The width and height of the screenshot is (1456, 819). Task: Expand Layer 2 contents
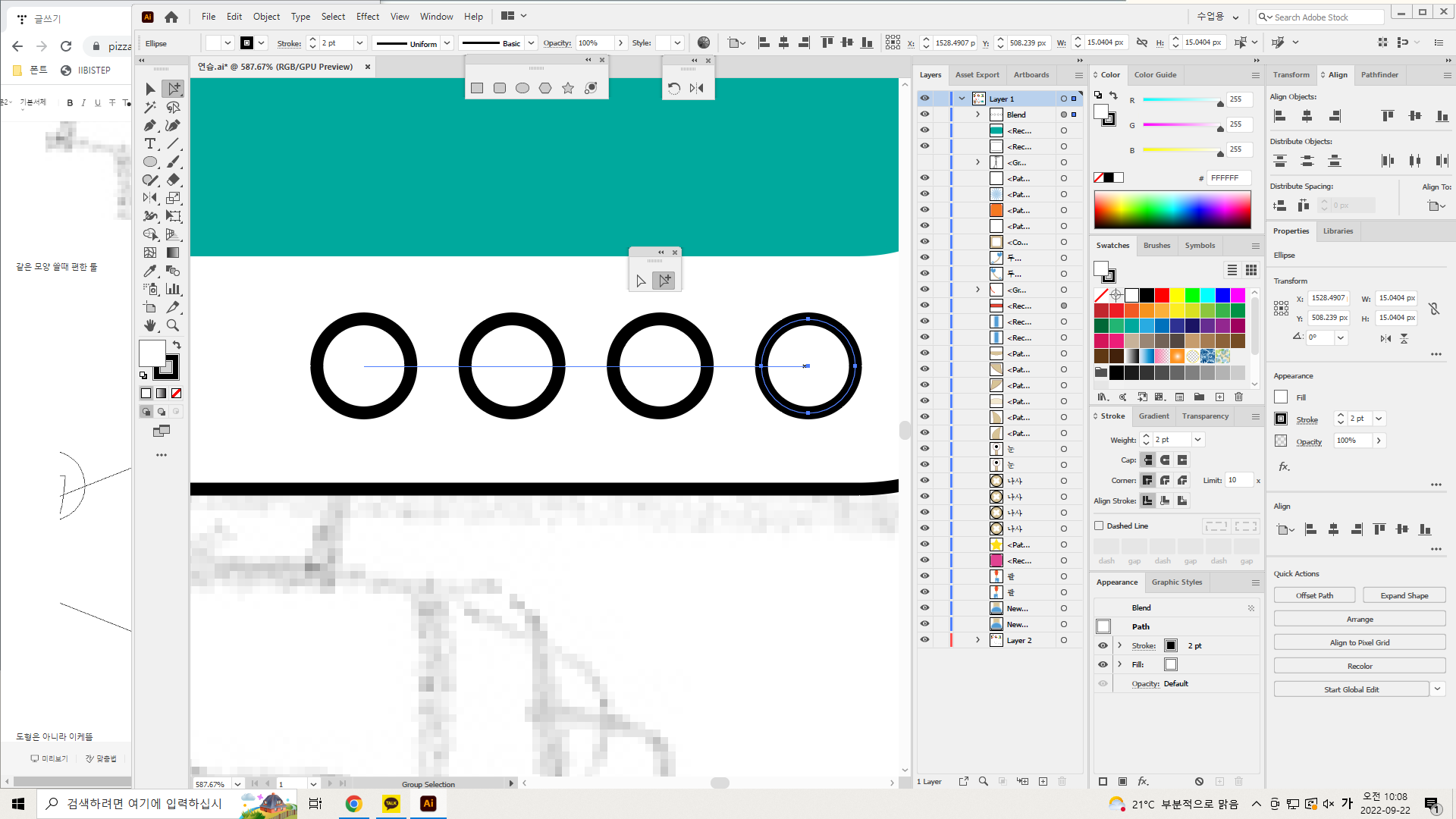977,640
